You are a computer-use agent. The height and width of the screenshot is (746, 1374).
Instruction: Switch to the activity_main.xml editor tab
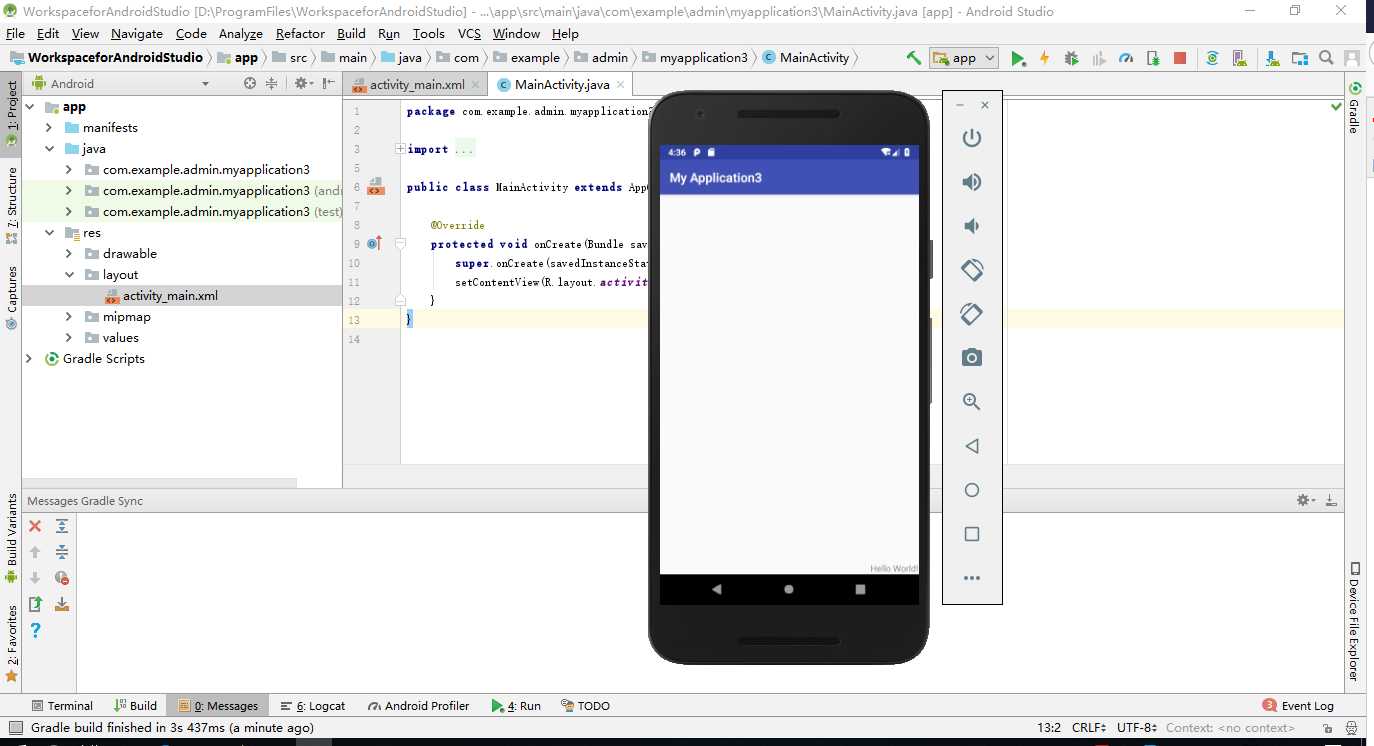click(x=417, y=85)
